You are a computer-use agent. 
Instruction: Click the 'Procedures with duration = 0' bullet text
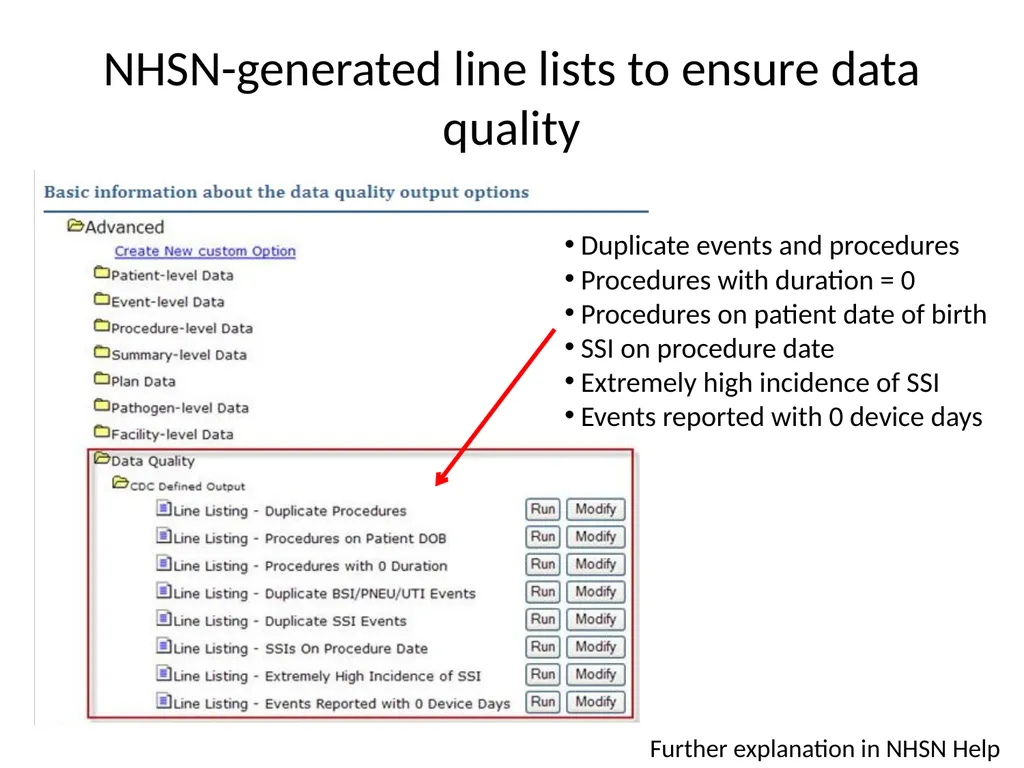click(x=748, y=281)
